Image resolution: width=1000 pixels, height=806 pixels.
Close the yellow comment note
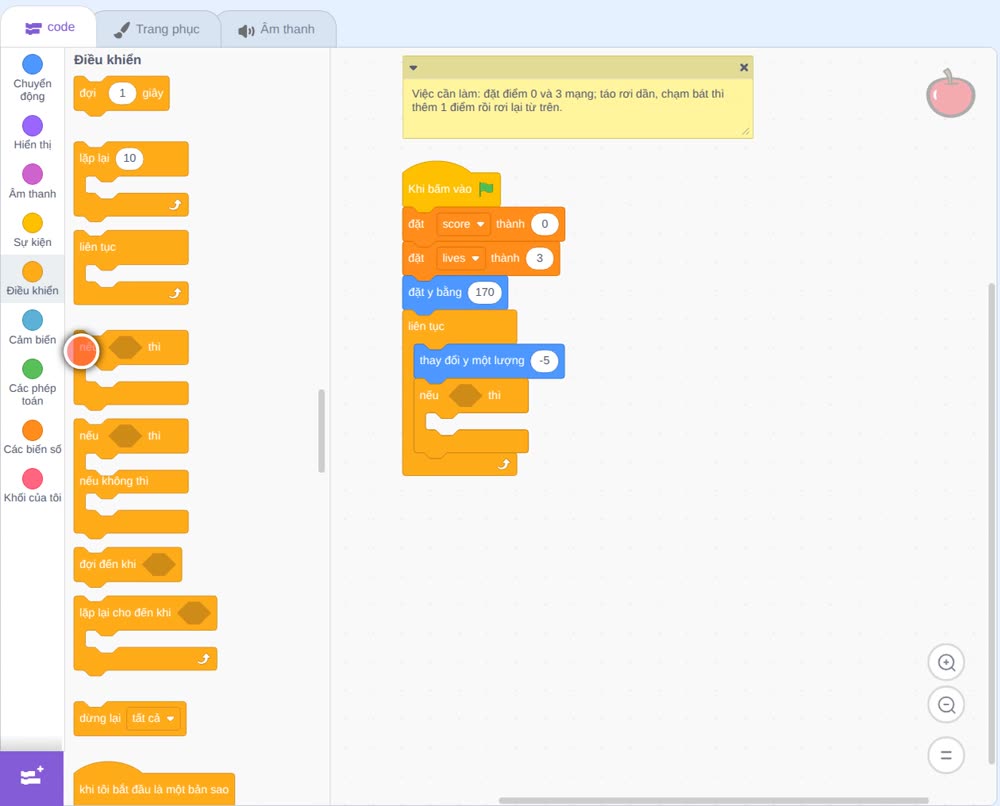[x=744, y=68]
